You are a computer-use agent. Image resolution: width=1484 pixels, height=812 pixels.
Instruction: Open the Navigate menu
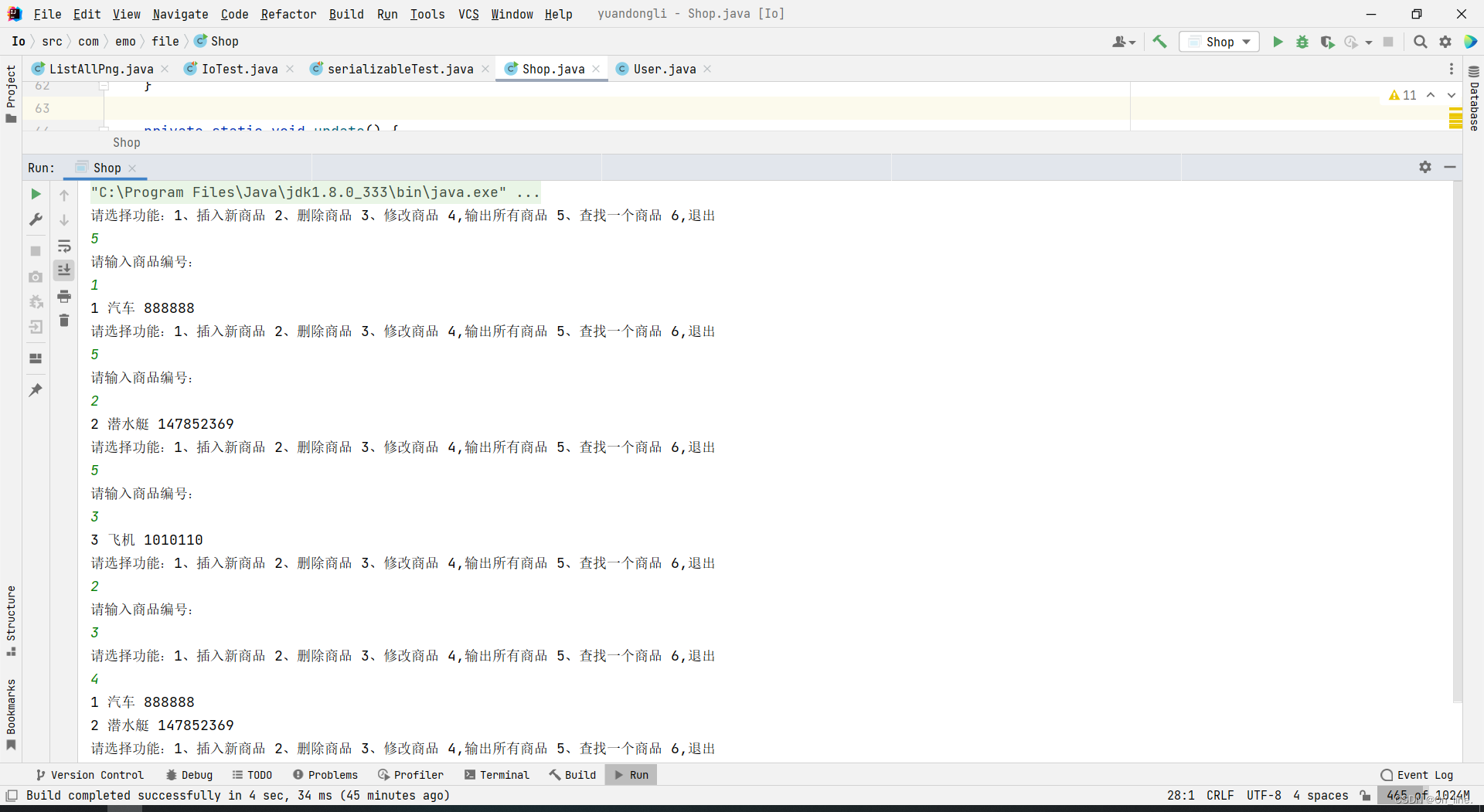[x=180, y=14]
